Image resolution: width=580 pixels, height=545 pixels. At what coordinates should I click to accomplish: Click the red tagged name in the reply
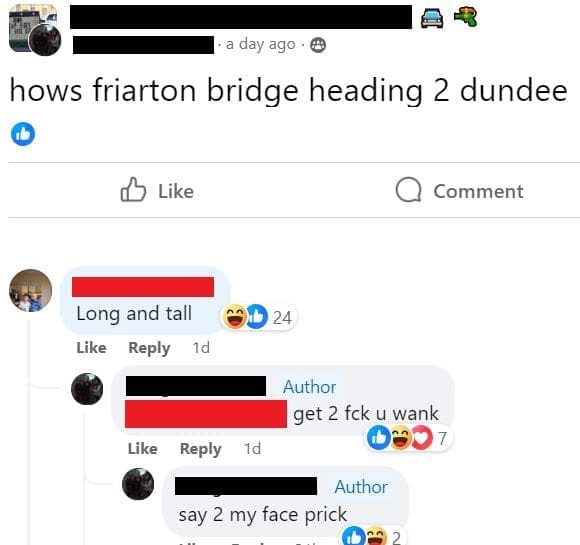click(x=206, y=414)
